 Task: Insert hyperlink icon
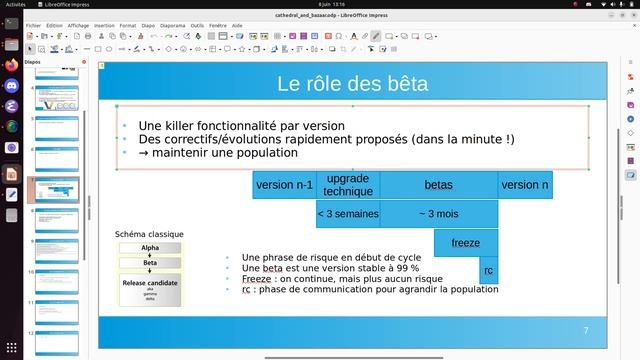tap(365, 36)
